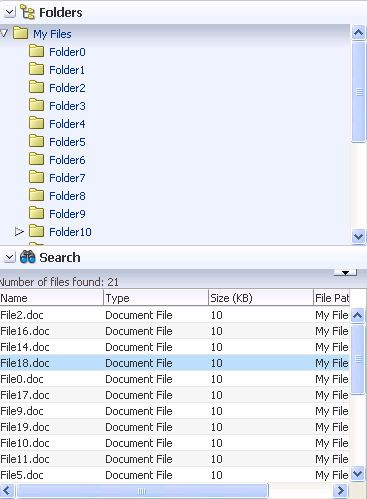Click the My Files folder icon

pos(20,33)
